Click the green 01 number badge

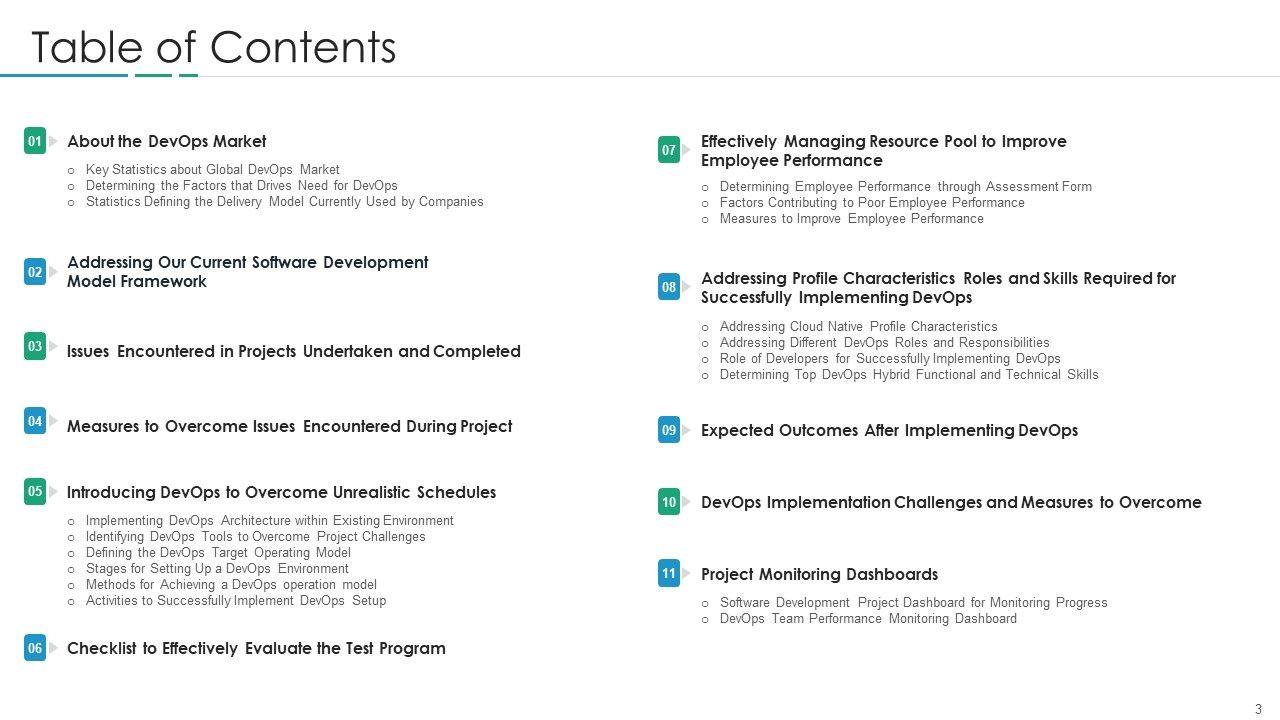pyautogui.click(x=35, y=141)
